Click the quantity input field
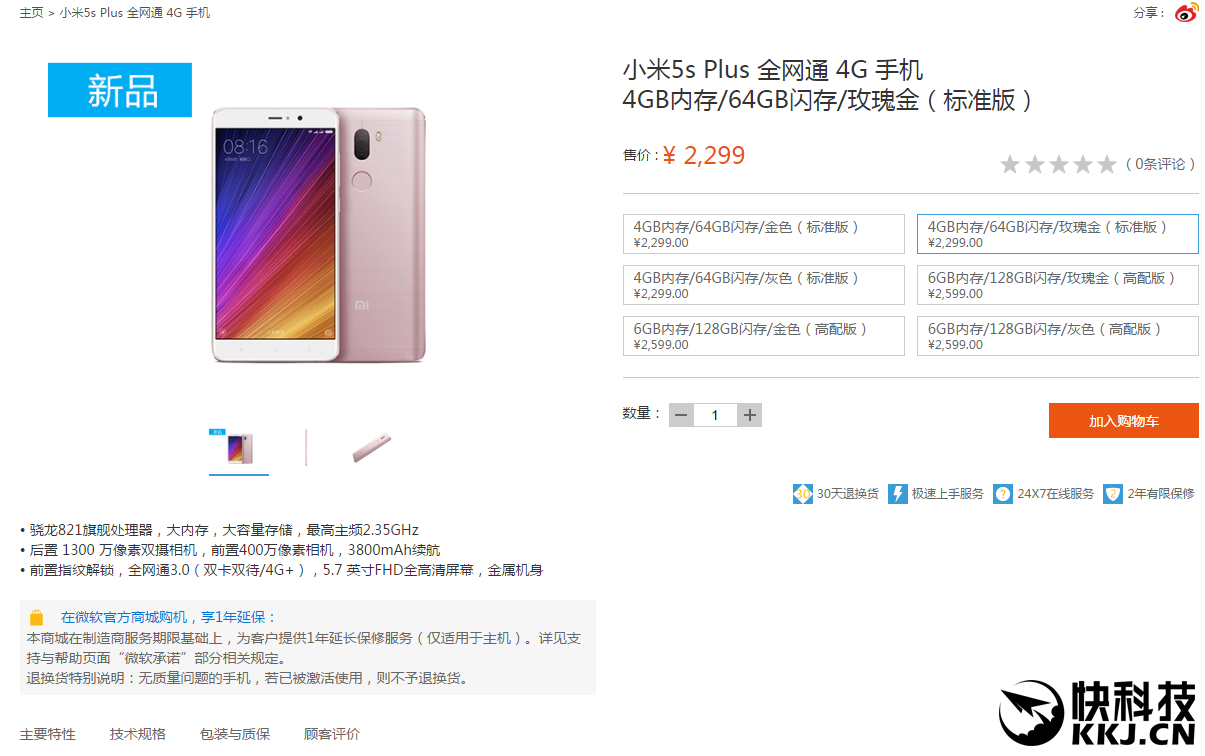Screen dimensions: 1205x756 point(715,415)
